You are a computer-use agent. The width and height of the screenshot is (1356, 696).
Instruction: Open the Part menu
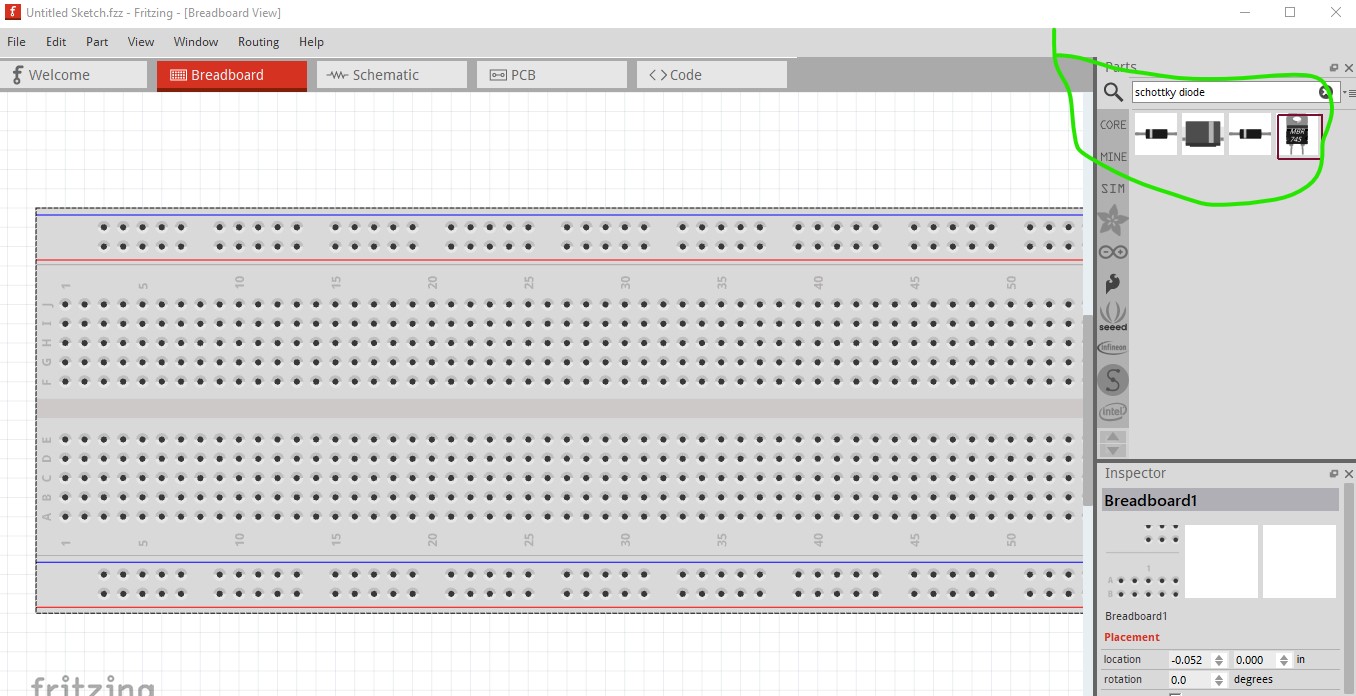coord(97,42)
